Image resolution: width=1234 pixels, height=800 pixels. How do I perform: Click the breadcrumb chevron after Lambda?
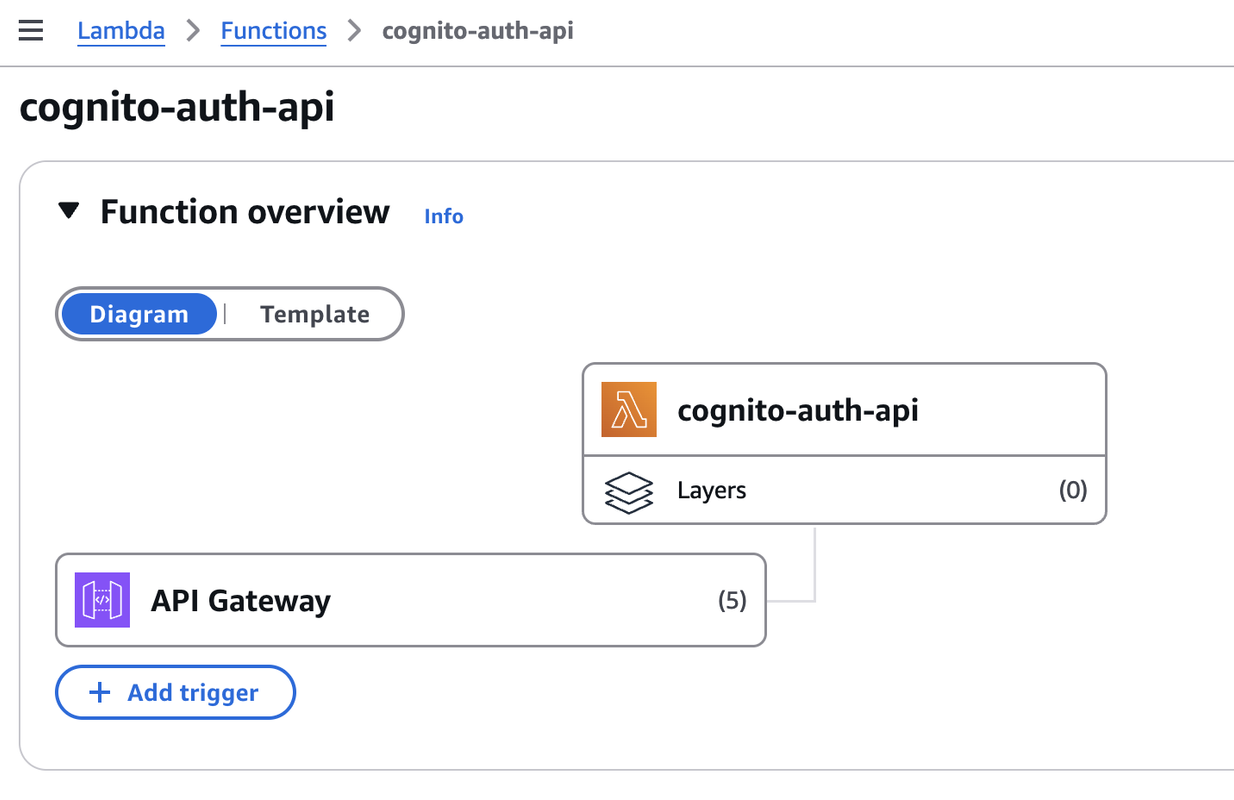pyautogui.click(x=192, y=30)
